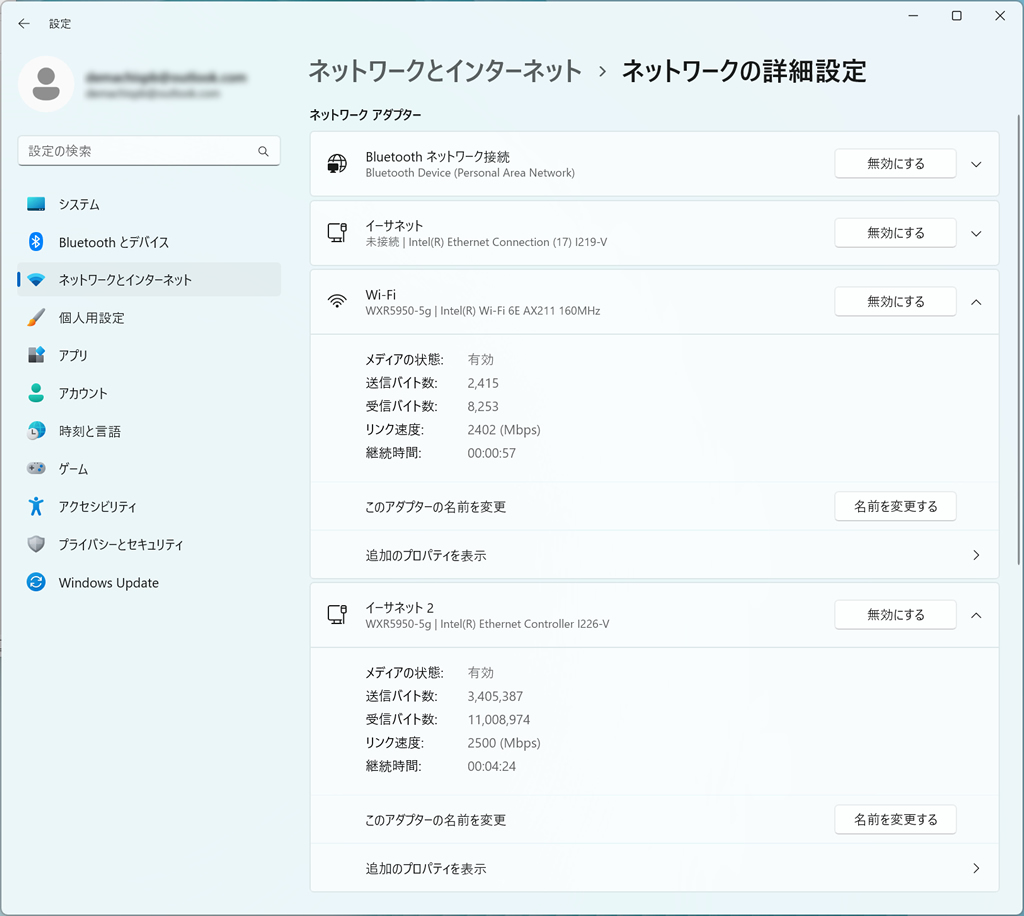This screenshot has width=1024, height=916.
Task: Collapse the Wi-Fi adapter details chevron
Action: (976, 302)
